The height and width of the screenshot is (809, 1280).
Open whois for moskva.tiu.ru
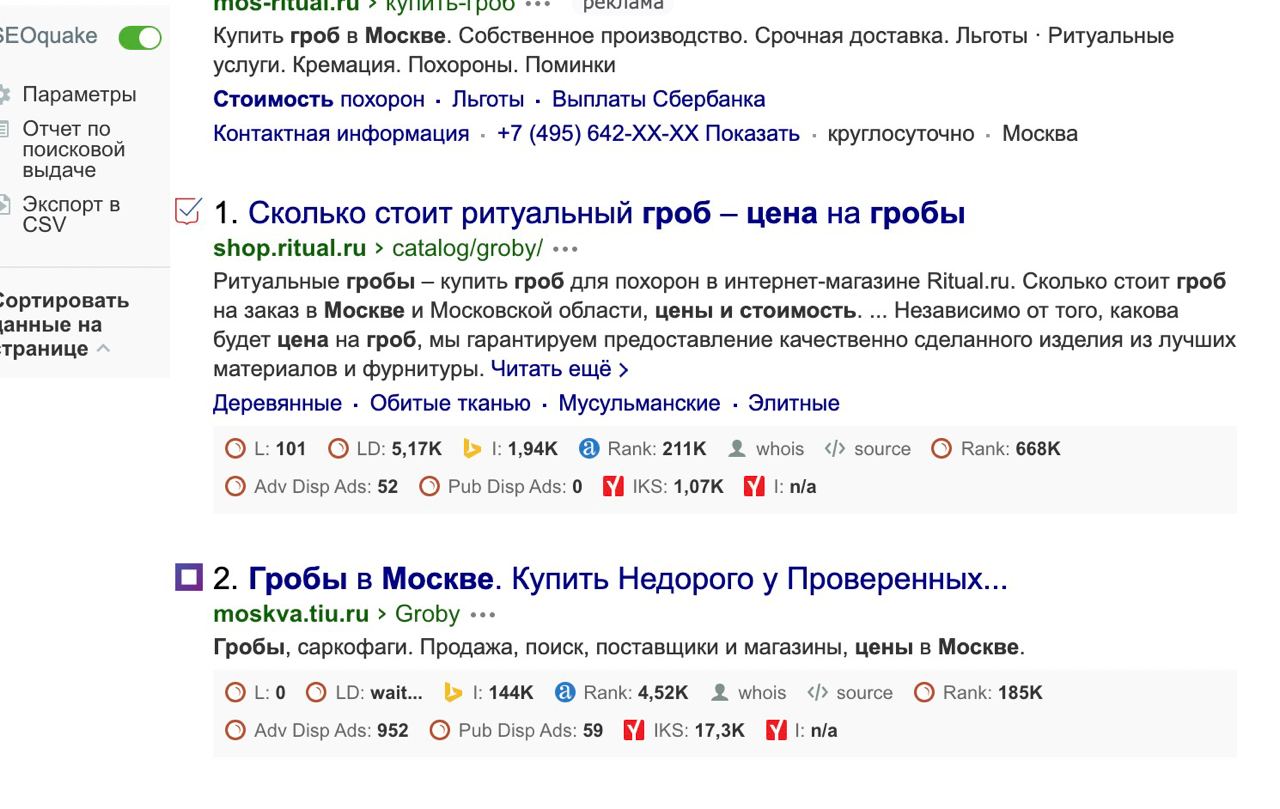click(748, 692)
